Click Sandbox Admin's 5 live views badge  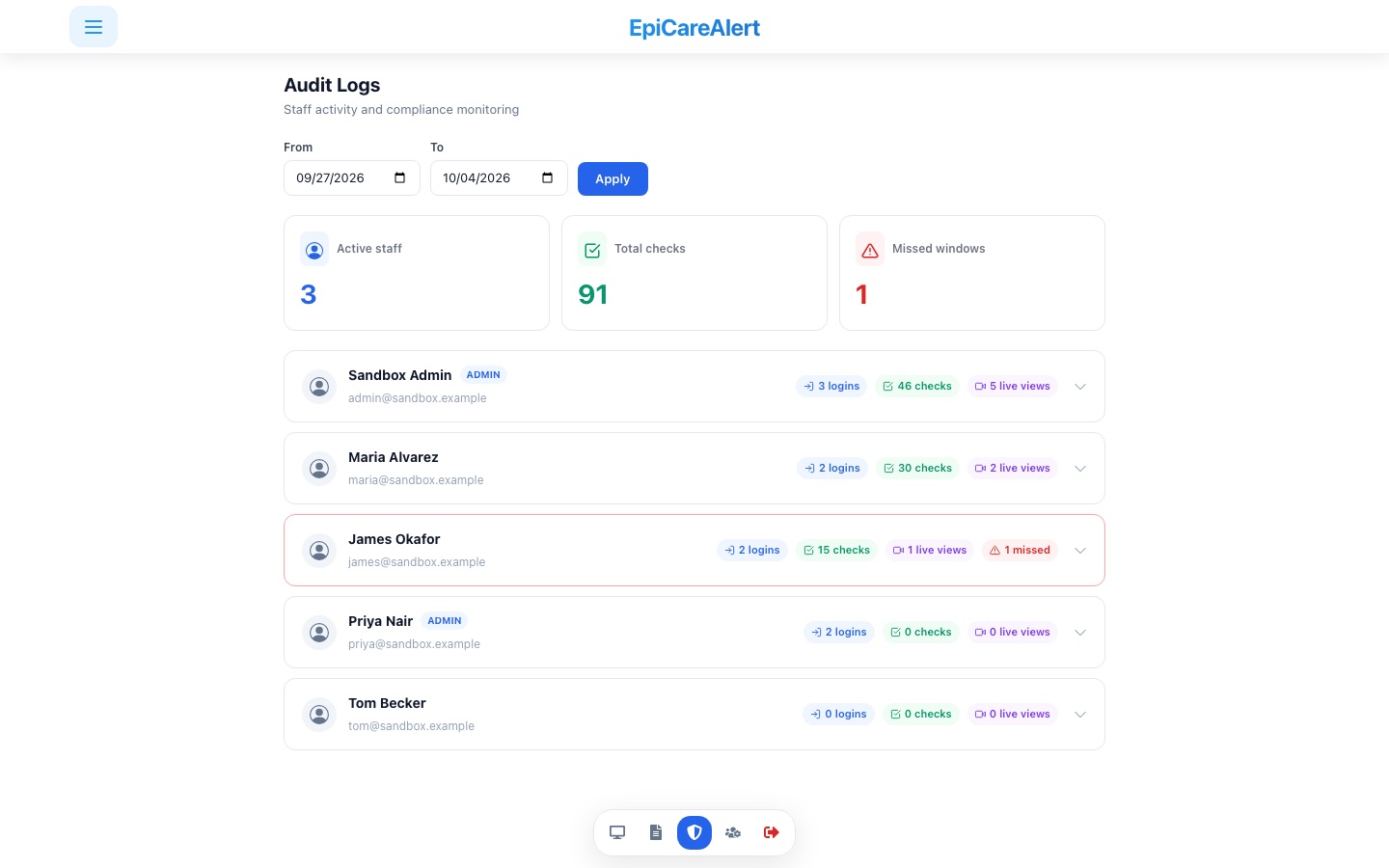click(1012, 386)
